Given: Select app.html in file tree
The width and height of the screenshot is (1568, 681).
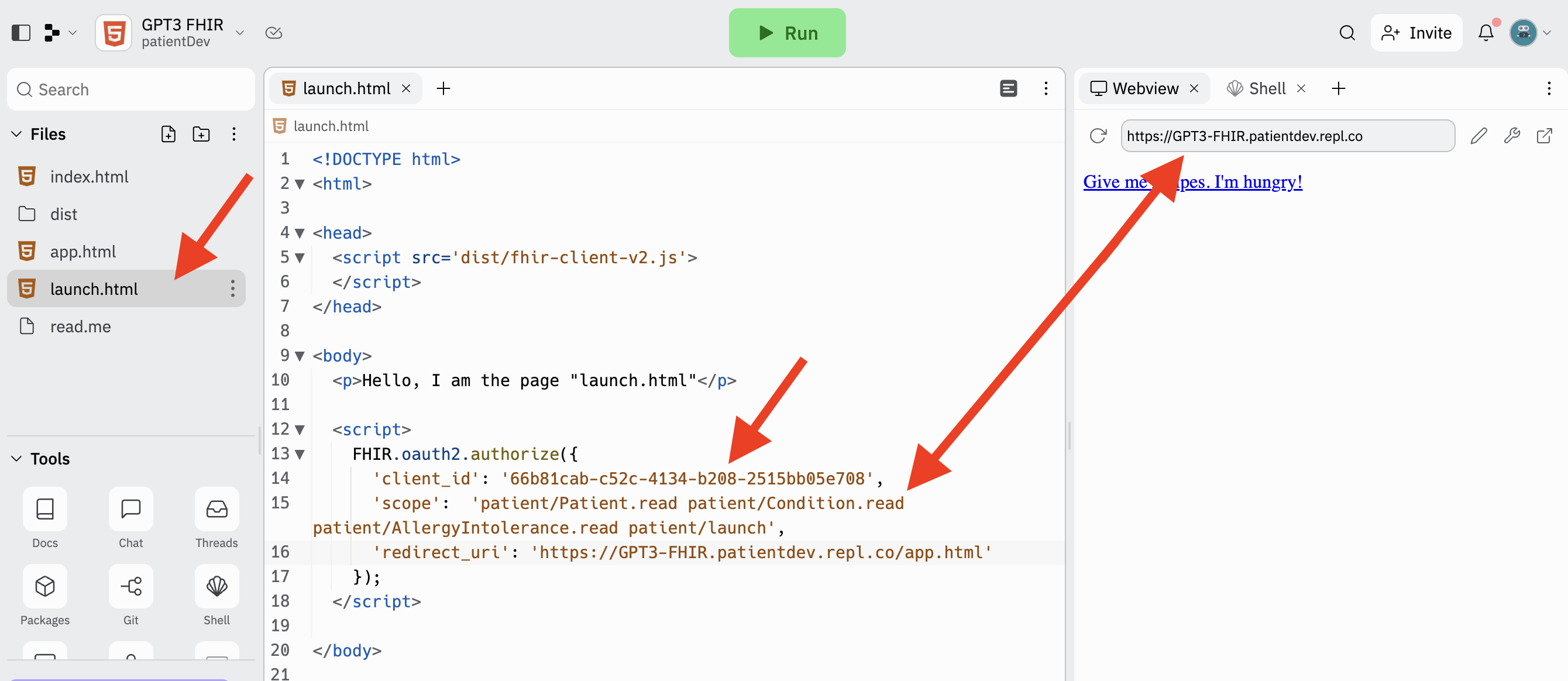Looking at the screenshot, I should (83, 251).
